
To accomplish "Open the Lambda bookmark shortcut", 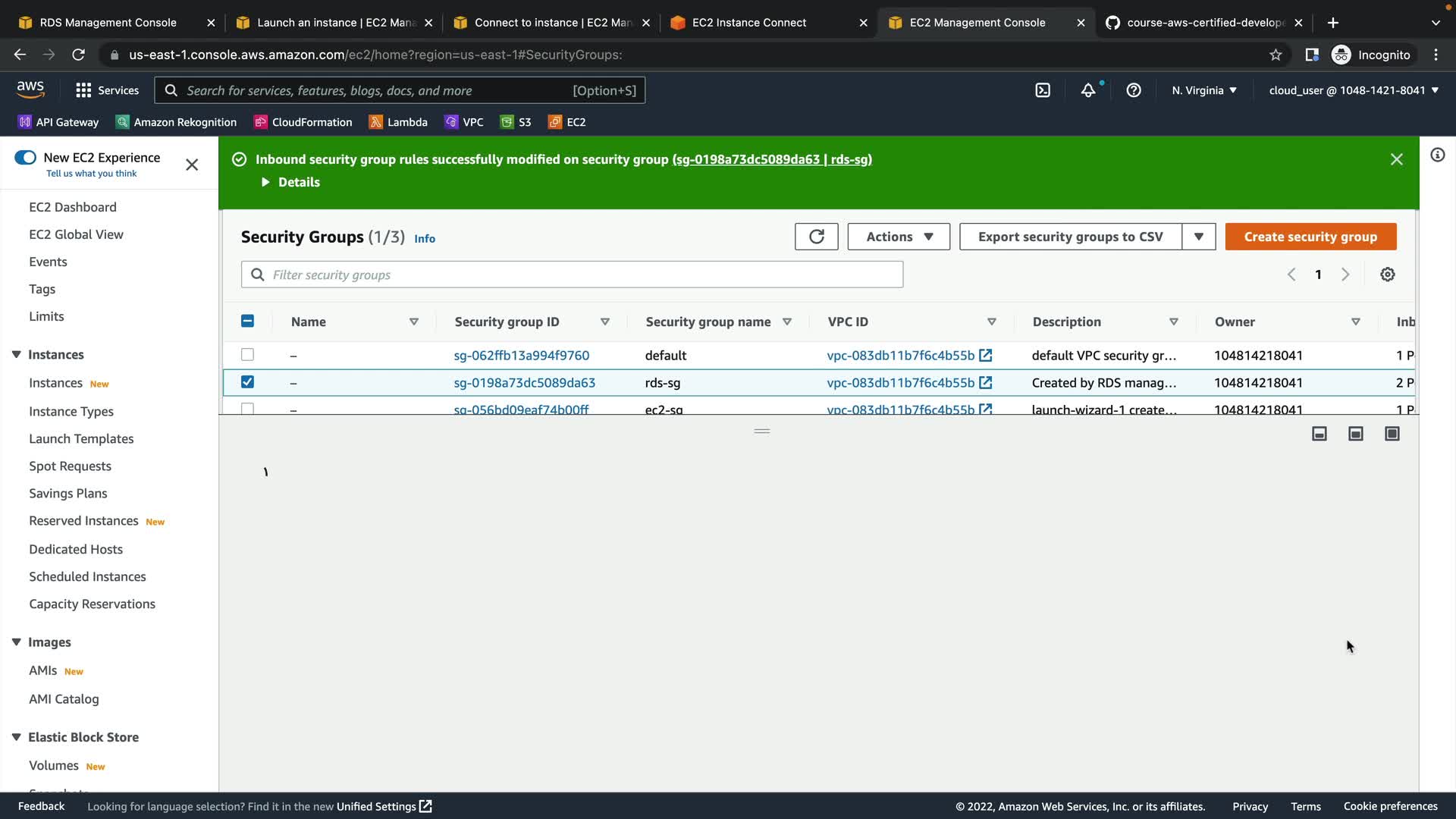I will (x=398, y=122).
